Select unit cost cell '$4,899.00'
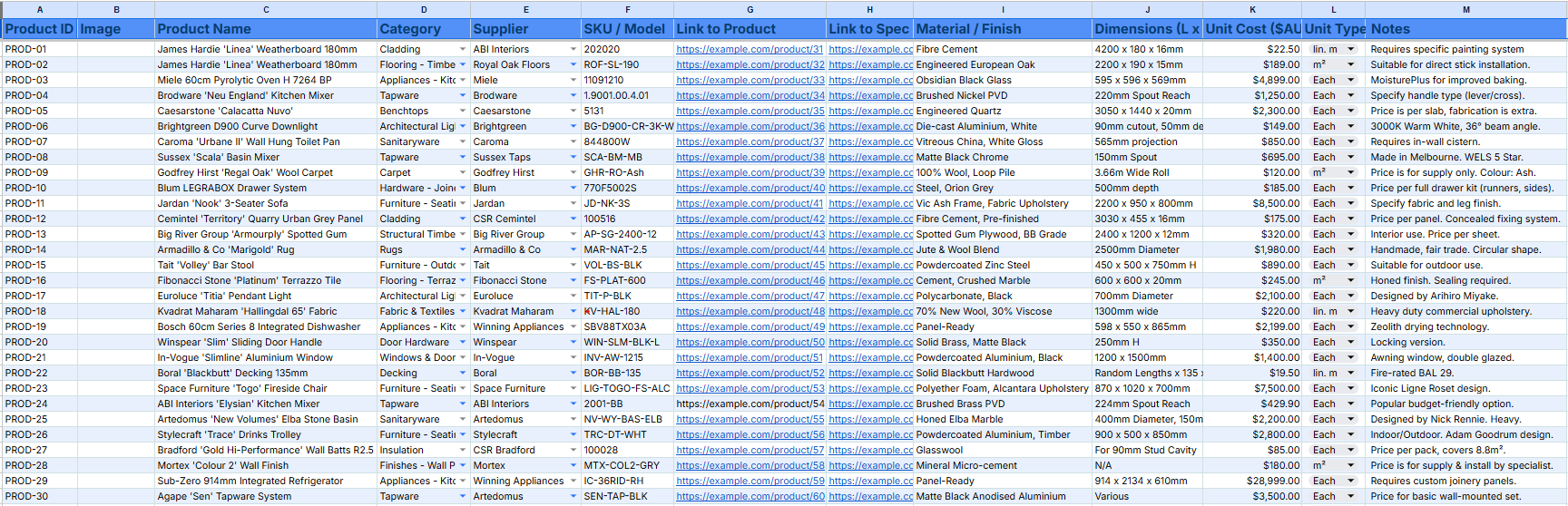This screenshot has height=506, width=1568. 1252,81
